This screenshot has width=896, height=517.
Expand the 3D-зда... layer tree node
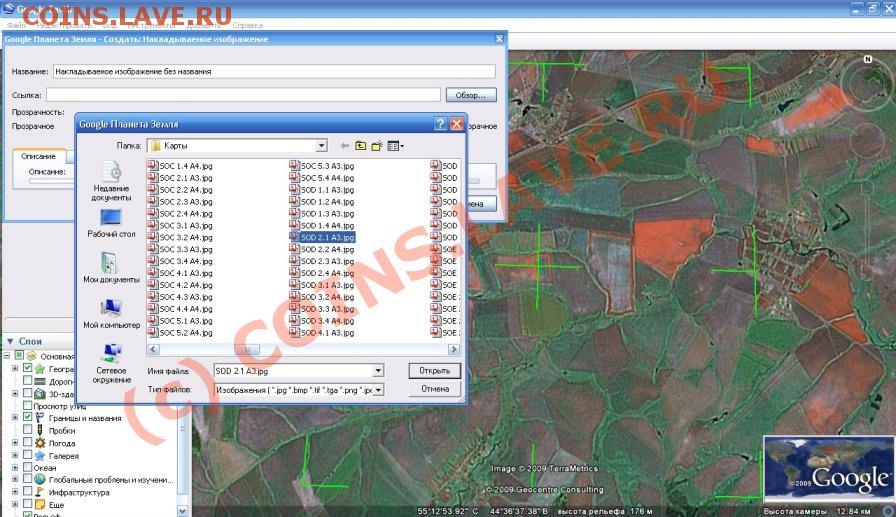[15, 394]
